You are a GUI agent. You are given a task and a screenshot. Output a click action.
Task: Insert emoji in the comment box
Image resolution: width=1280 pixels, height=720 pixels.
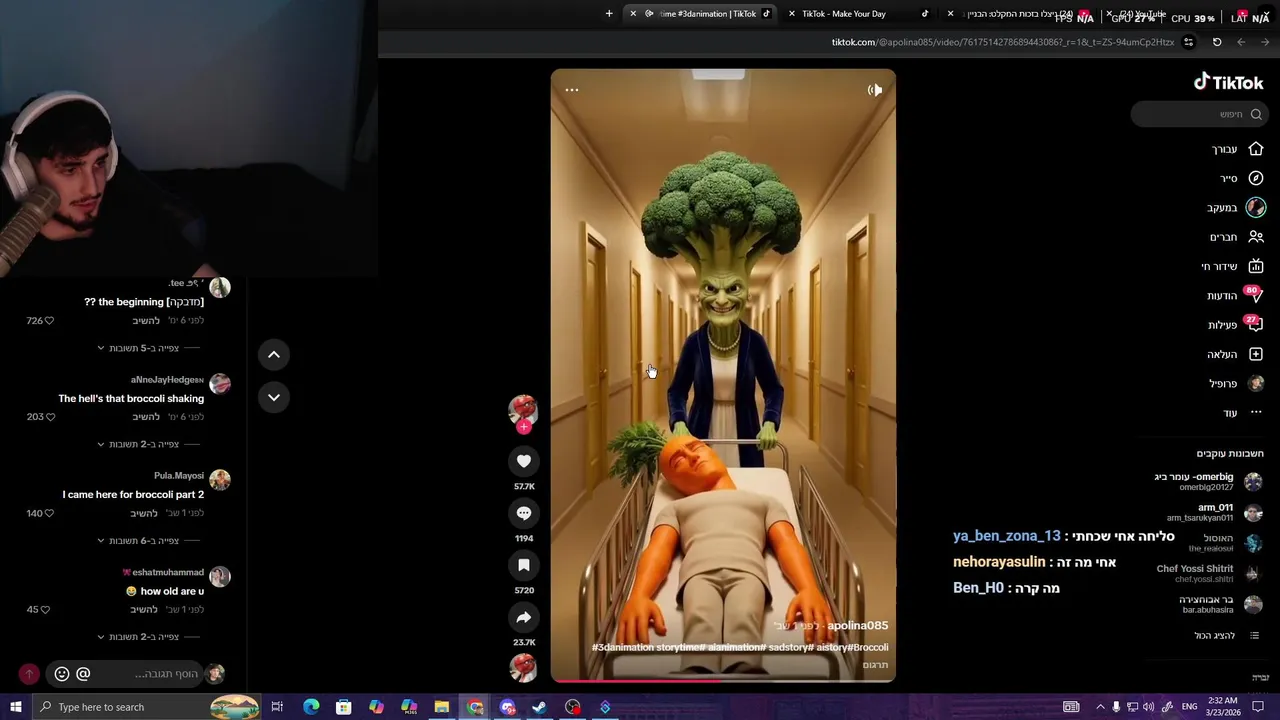click(x=61, y=674)
